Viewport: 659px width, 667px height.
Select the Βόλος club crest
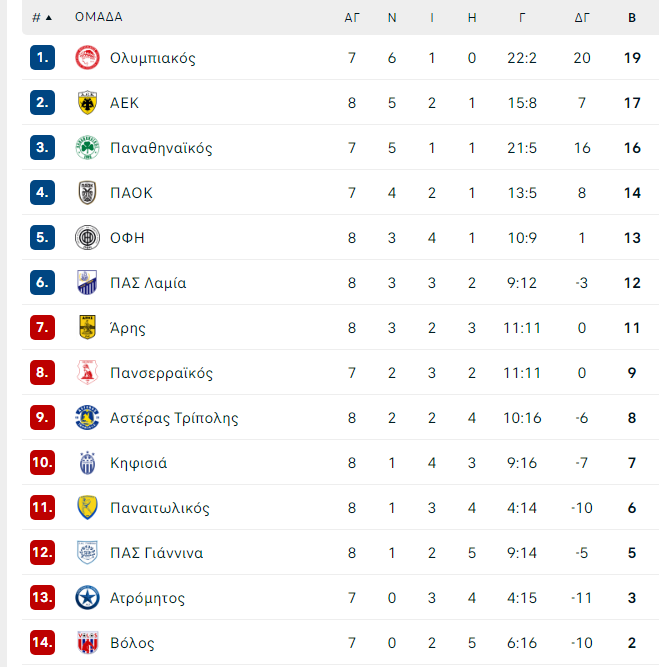[87, 643]
